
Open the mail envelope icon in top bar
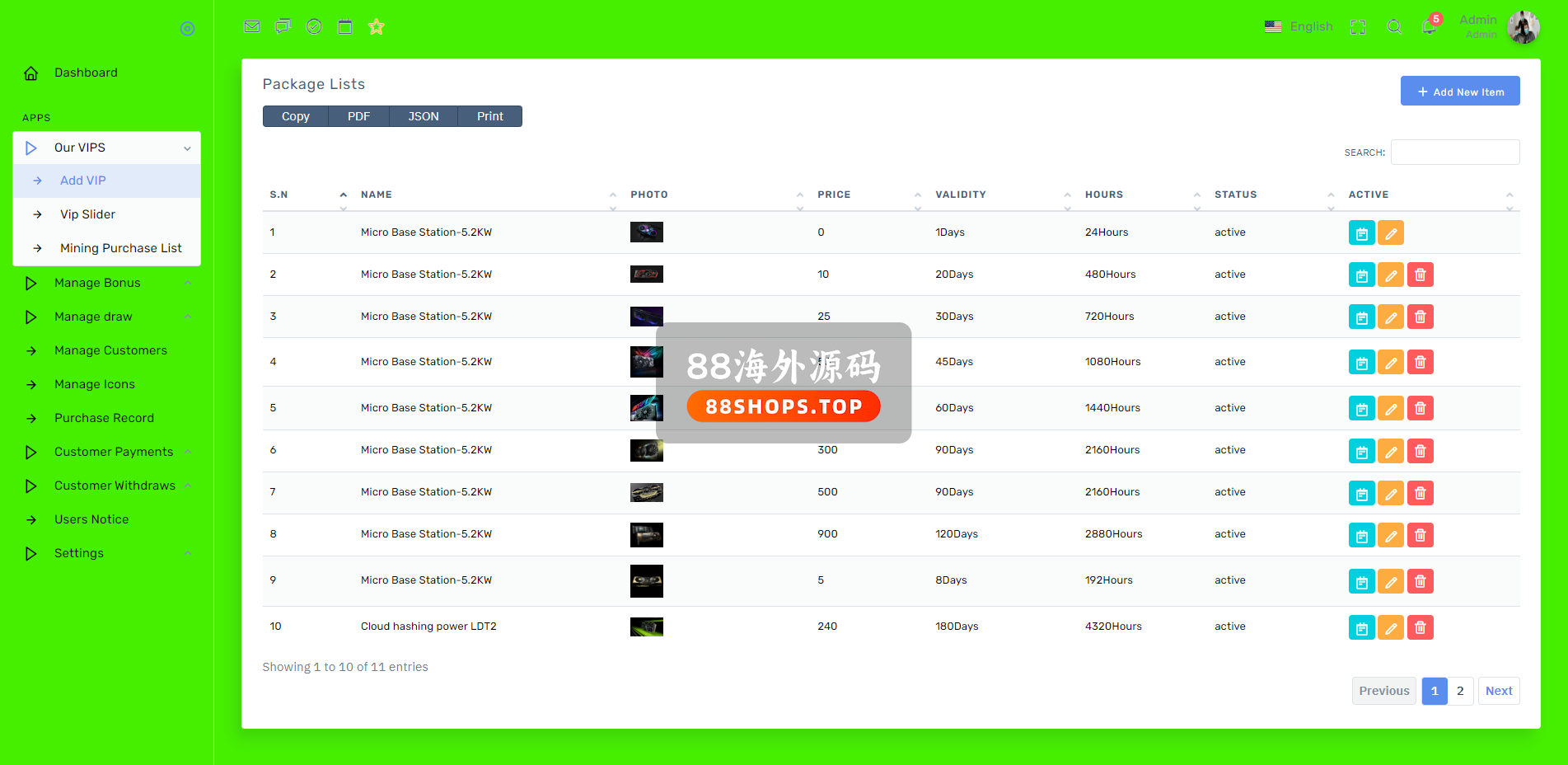[252, 26]
